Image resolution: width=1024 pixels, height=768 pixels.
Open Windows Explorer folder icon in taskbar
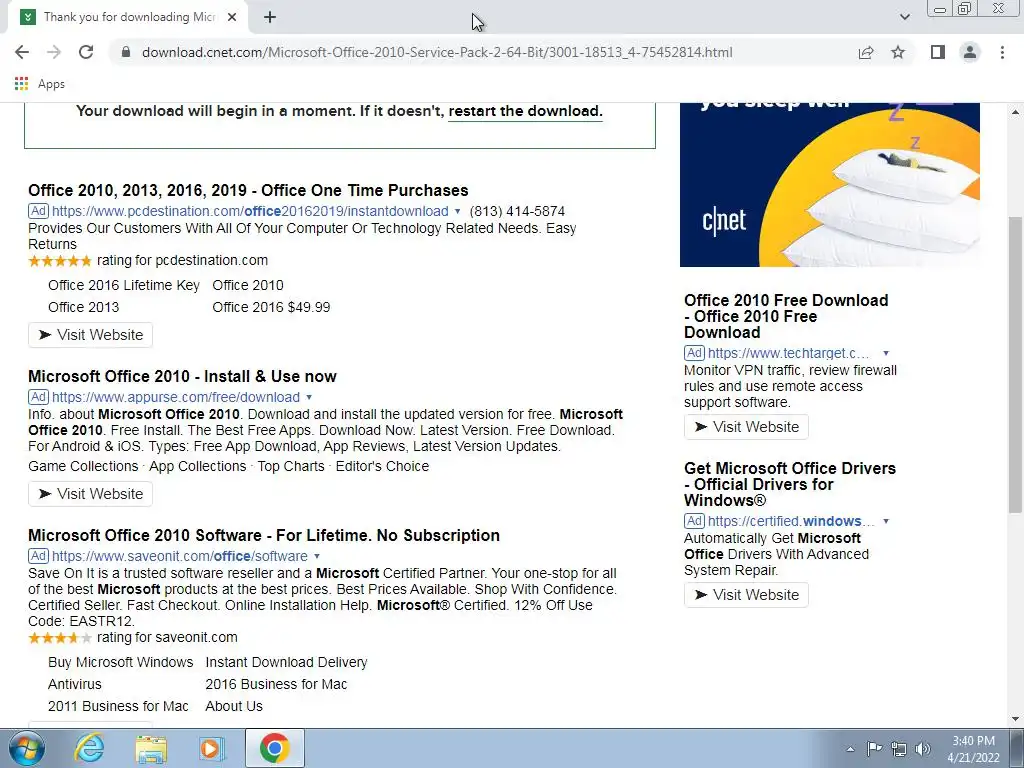pyautogui.click(x=151, y=748)
